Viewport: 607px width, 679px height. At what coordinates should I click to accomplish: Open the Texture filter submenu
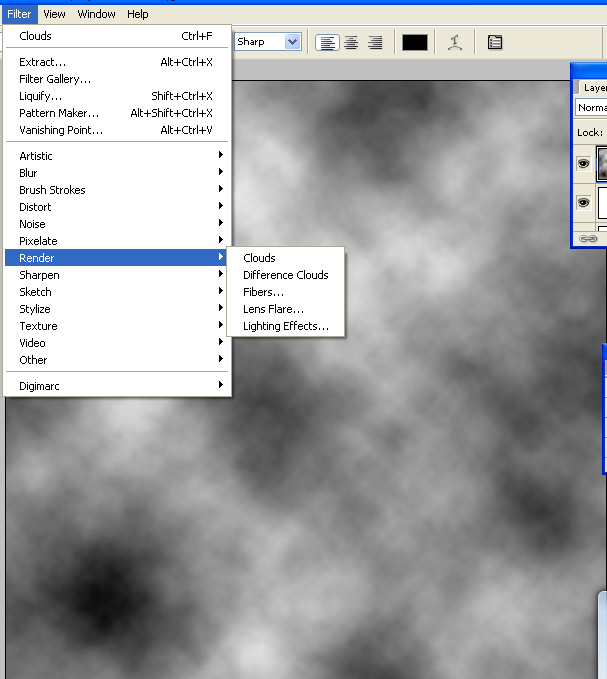pyautogui.click(x=116, y=326)
